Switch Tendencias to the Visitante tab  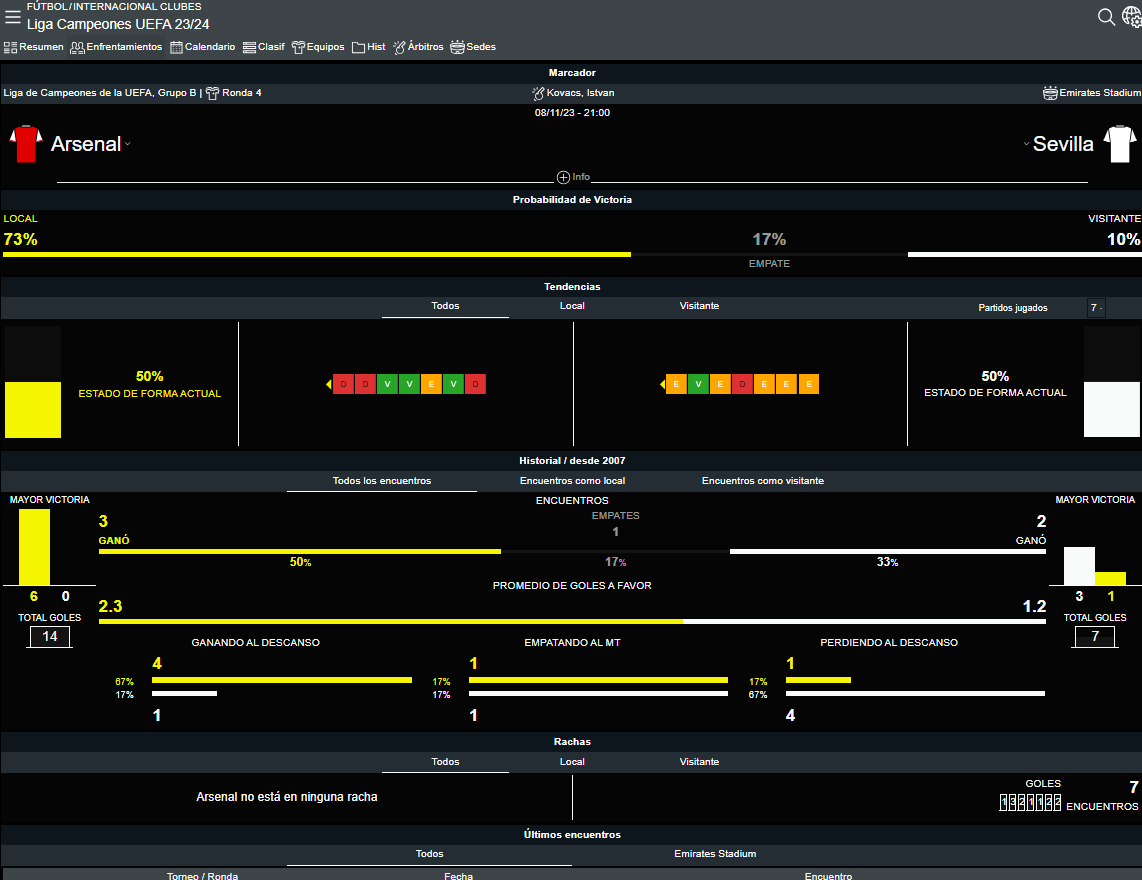pos(699,306)
